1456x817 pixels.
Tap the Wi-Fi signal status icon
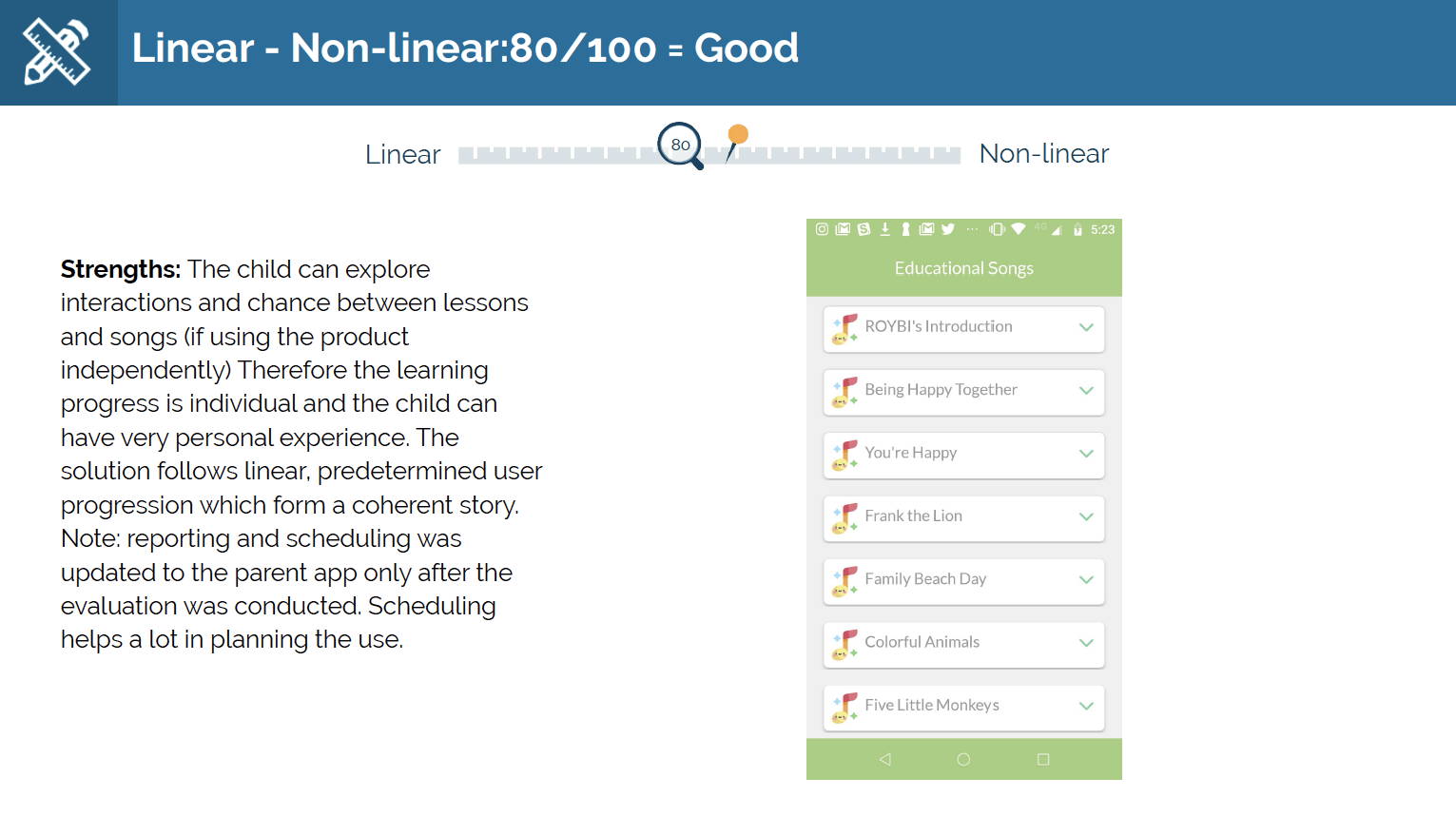tap(1019, 229)
